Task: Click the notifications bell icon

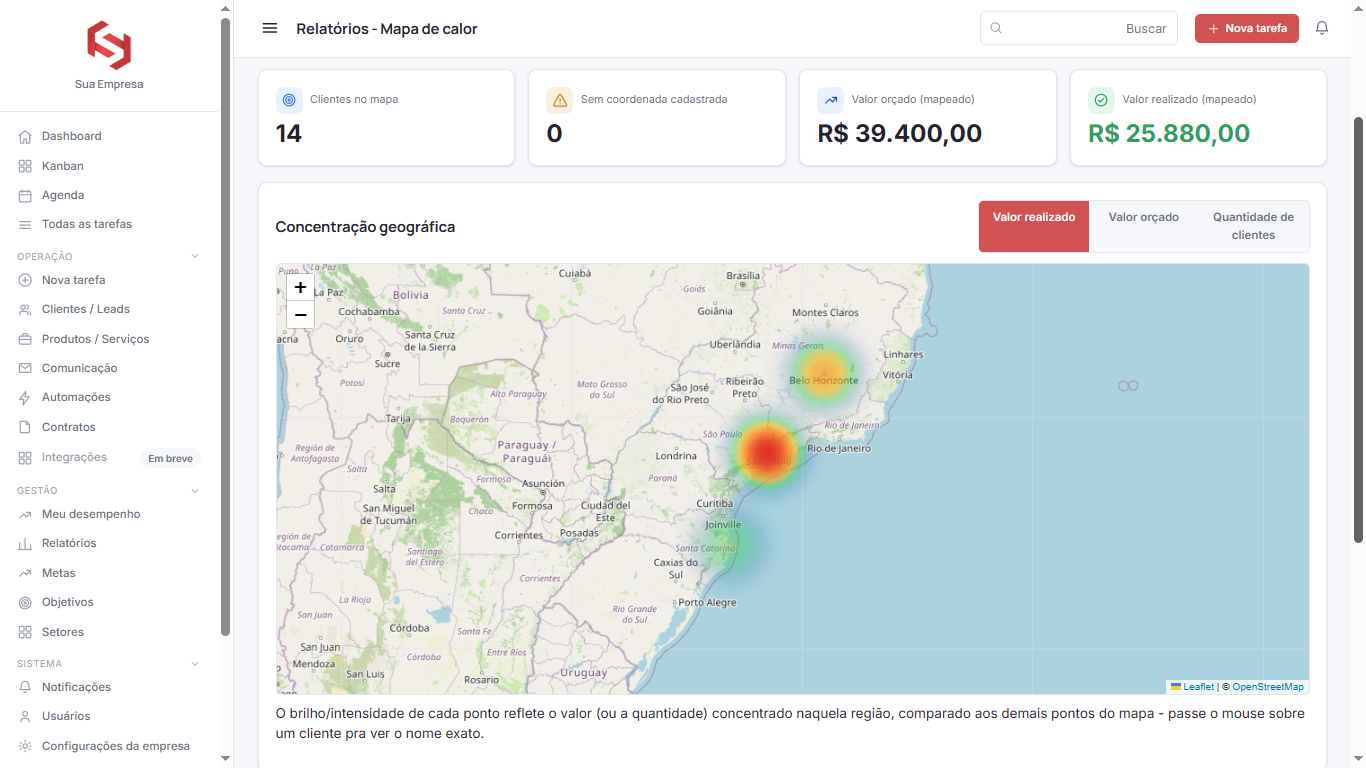Action: tap(1322, 28)
